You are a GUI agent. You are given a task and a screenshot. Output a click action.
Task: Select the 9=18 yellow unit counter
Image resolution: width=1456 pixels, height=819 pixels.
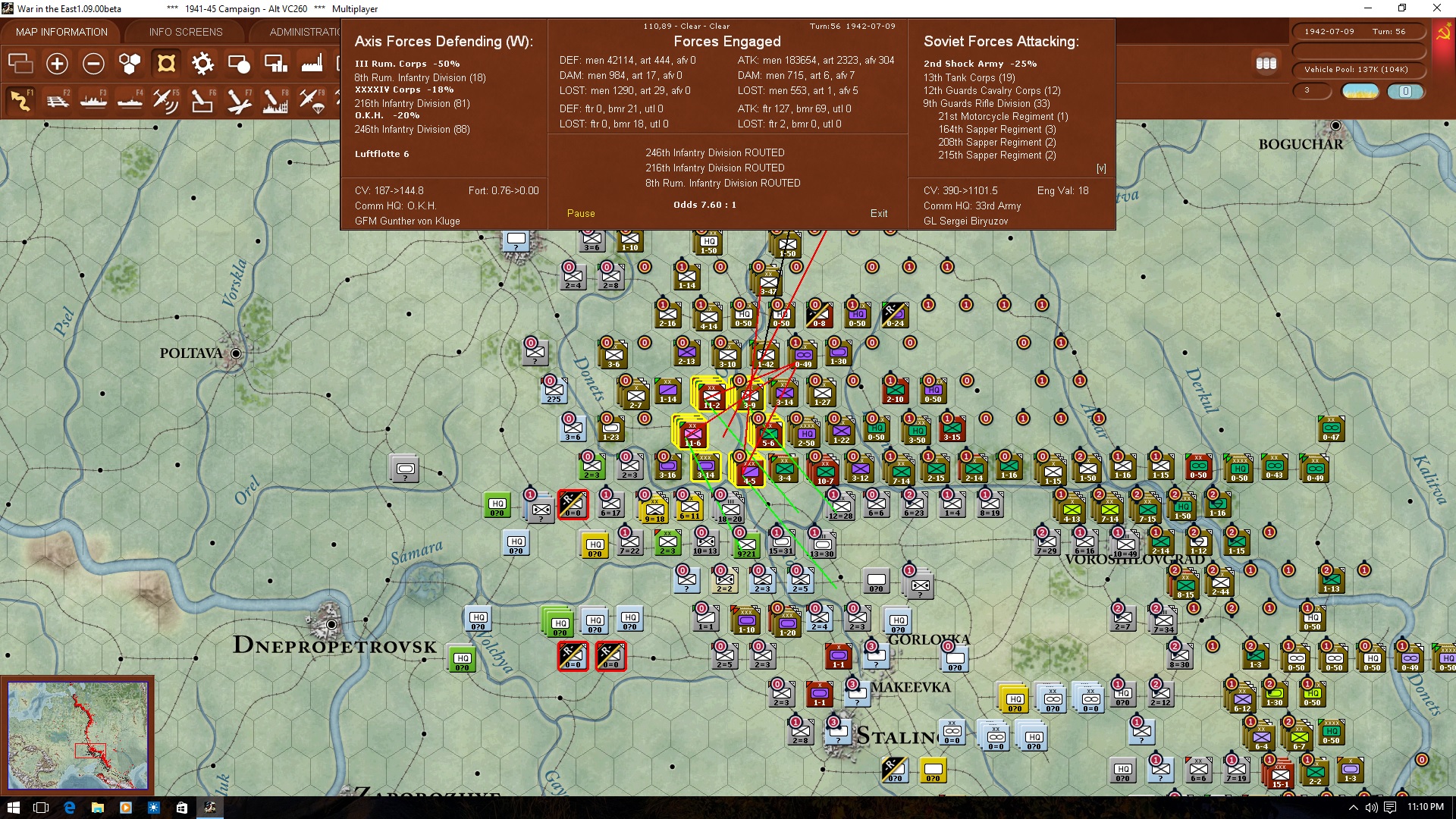[x=654, y=509]
